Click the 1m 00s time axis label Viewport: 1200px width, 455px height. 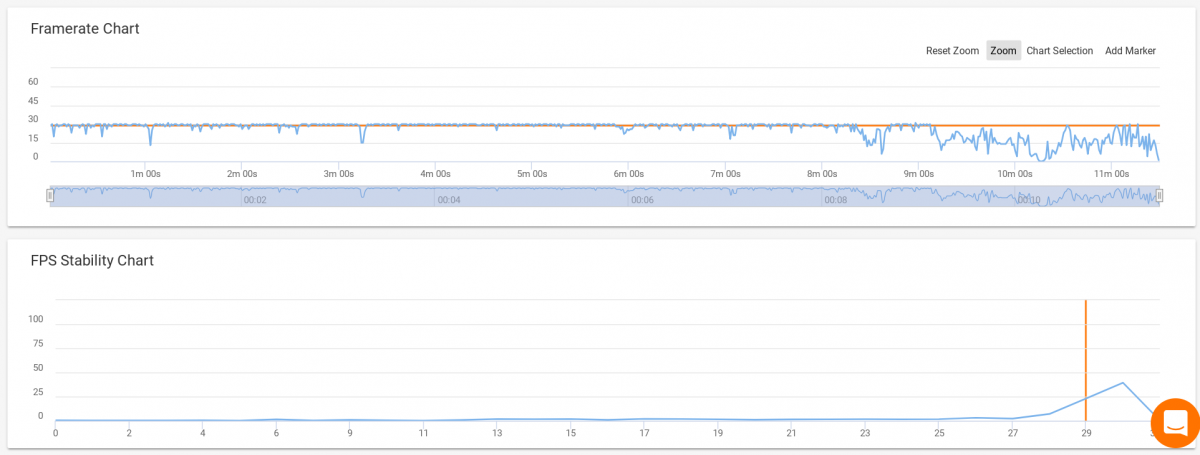click(x=145, y=173)
